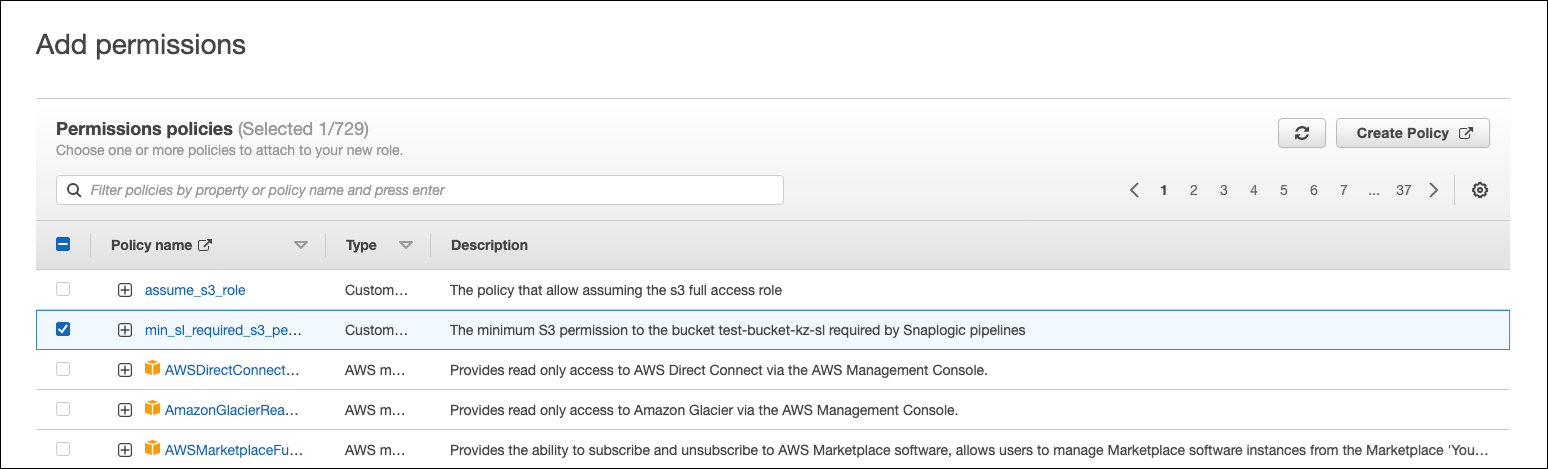This screenshot has height=469, width=1548.
Task: Click the orange AmazonGlacier managed policy icon
Action: pyautogui.click(x=152, y=409)
